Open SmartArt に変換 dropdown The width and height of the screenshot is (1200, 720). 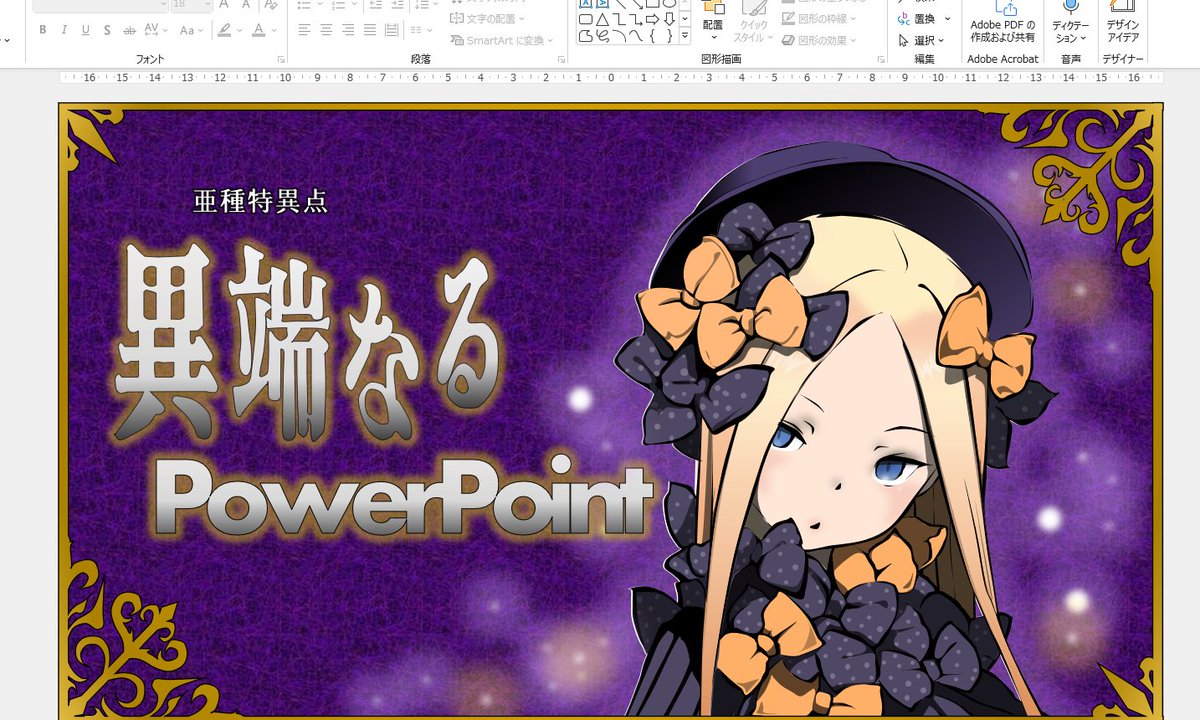[x=503, y=41]
